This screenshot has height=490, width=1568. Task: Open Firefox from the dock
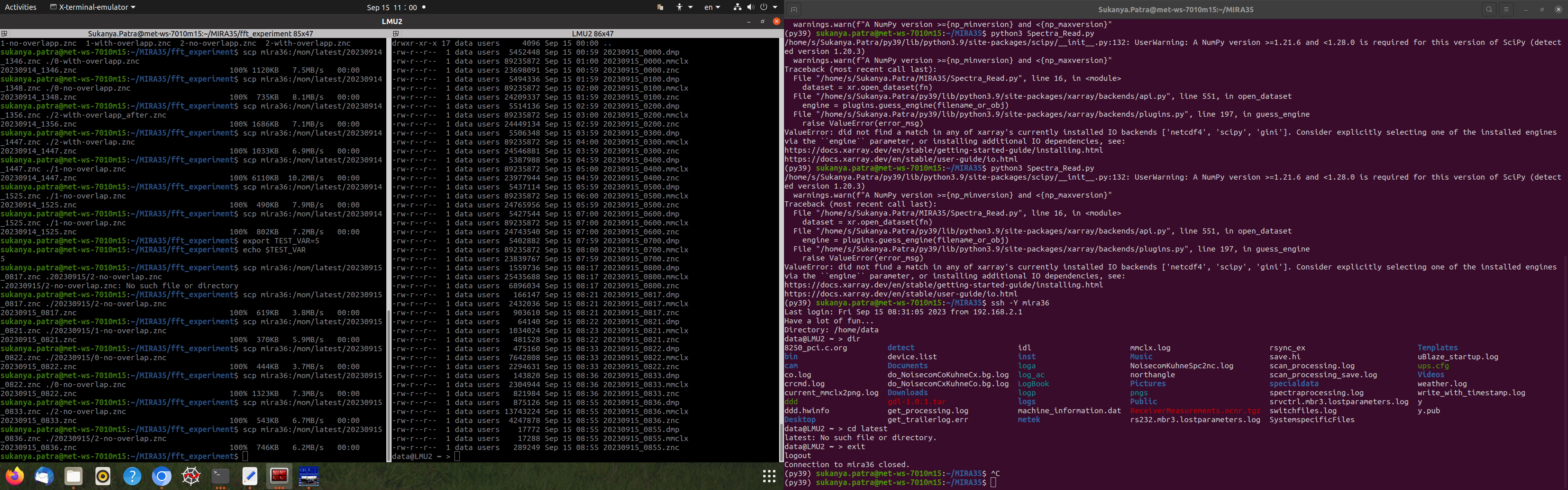click(x=15, y=476)
